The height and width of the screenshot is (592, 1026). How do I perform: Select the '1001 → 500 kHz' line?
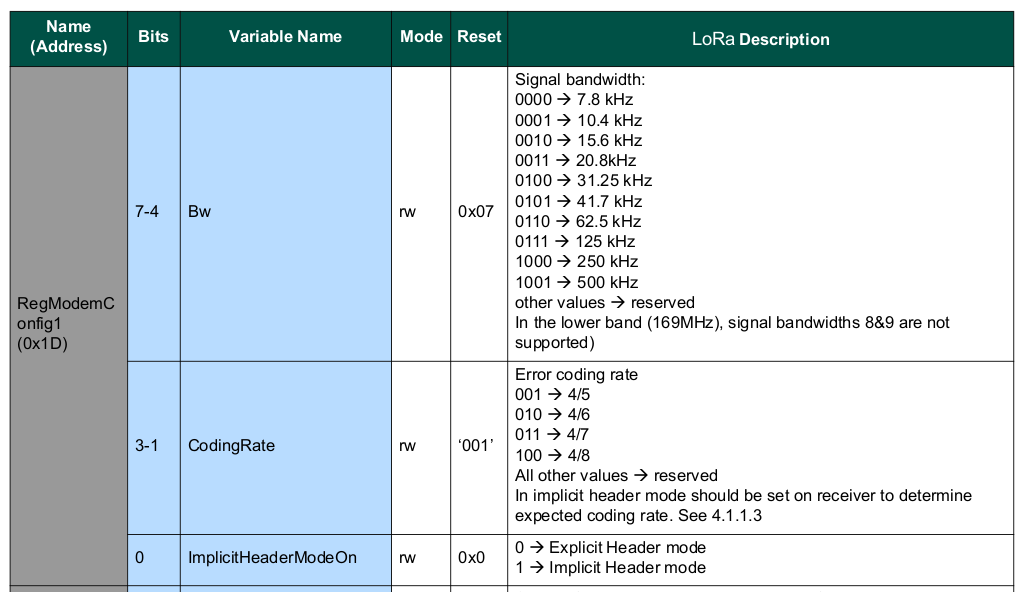(576, 283)
